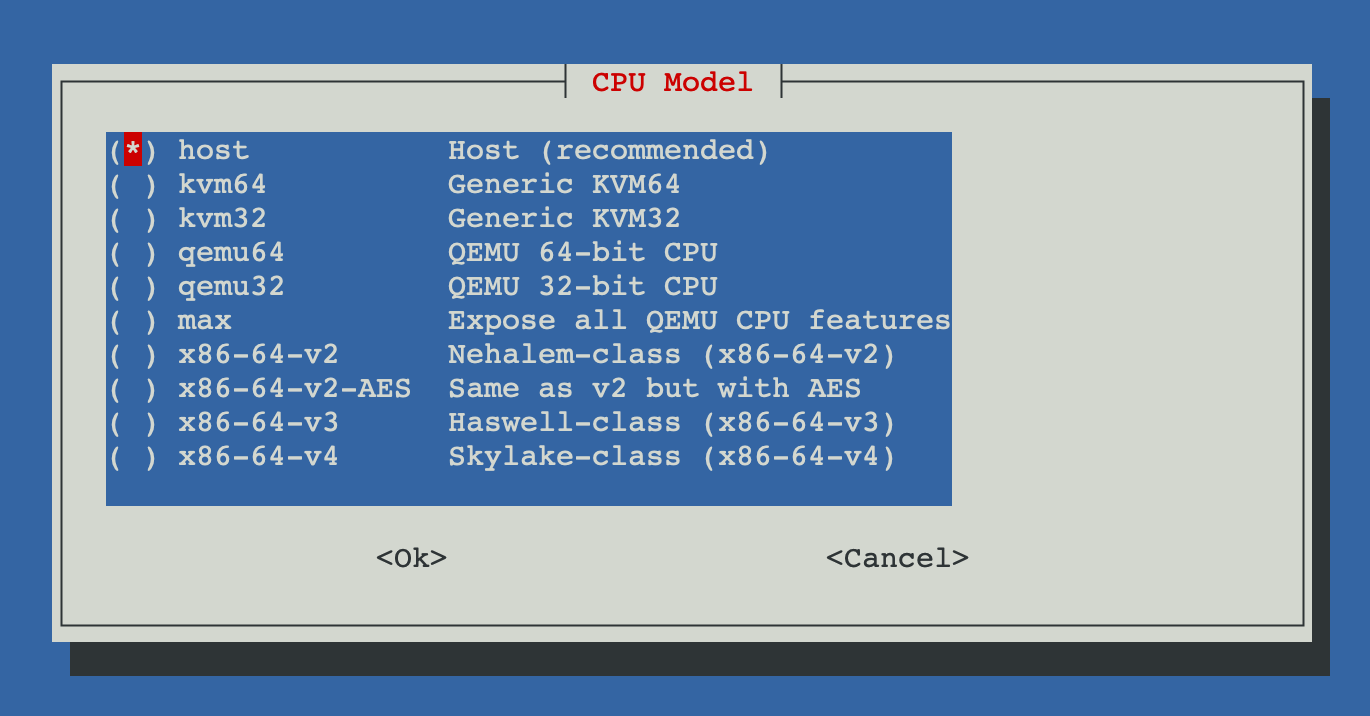Image resolution: width=1370 pixels, height=716 pixels.
Task: Pick the x86-64-v2-AES radio option
Action: (x=133, y=389)
